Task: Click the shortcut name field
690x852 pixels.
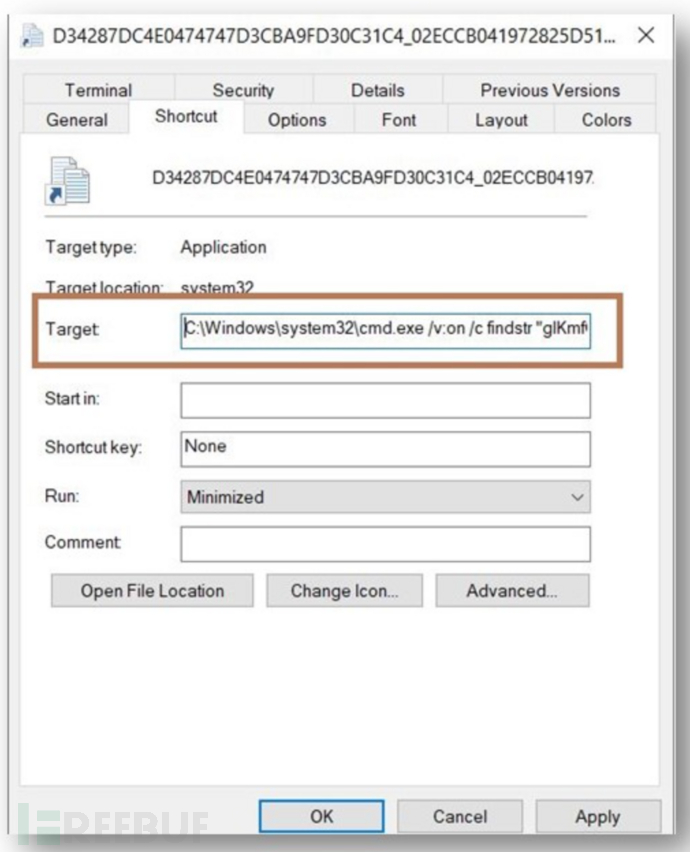Action: [x=373, y=178]
